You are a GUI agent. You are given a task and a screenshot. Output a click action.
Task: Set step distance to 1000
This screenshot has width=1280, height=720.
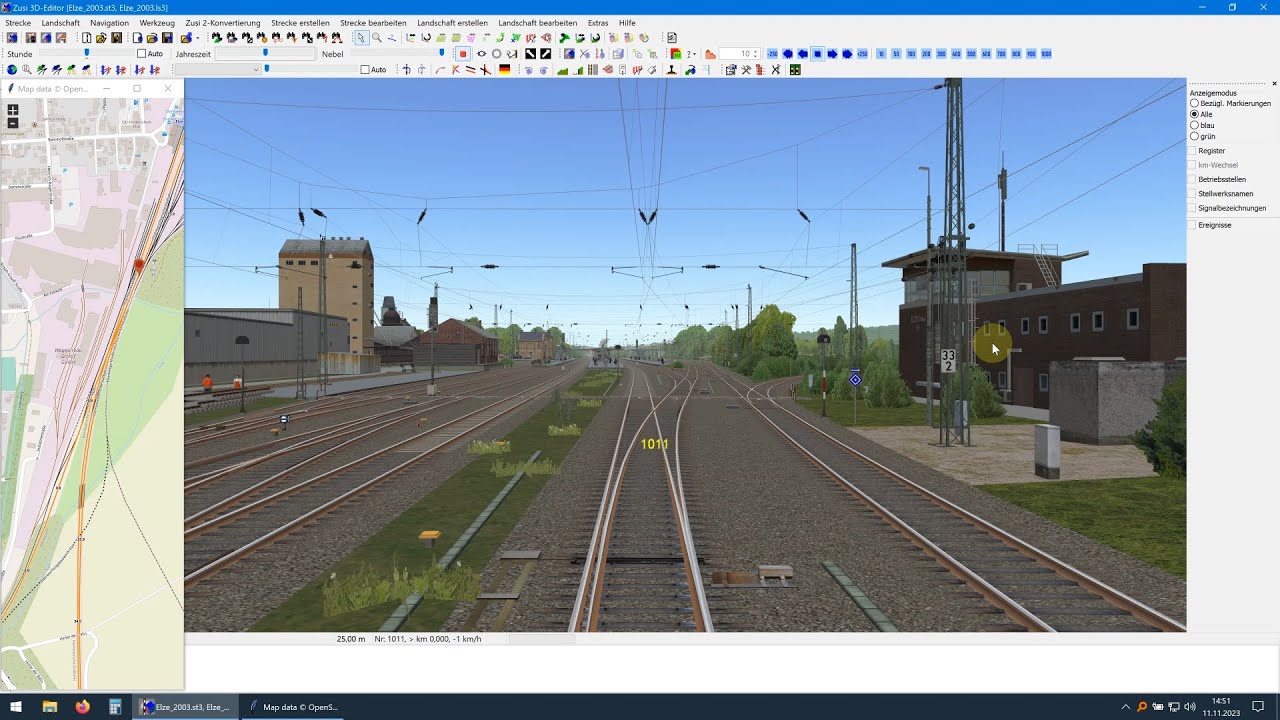1046,54
